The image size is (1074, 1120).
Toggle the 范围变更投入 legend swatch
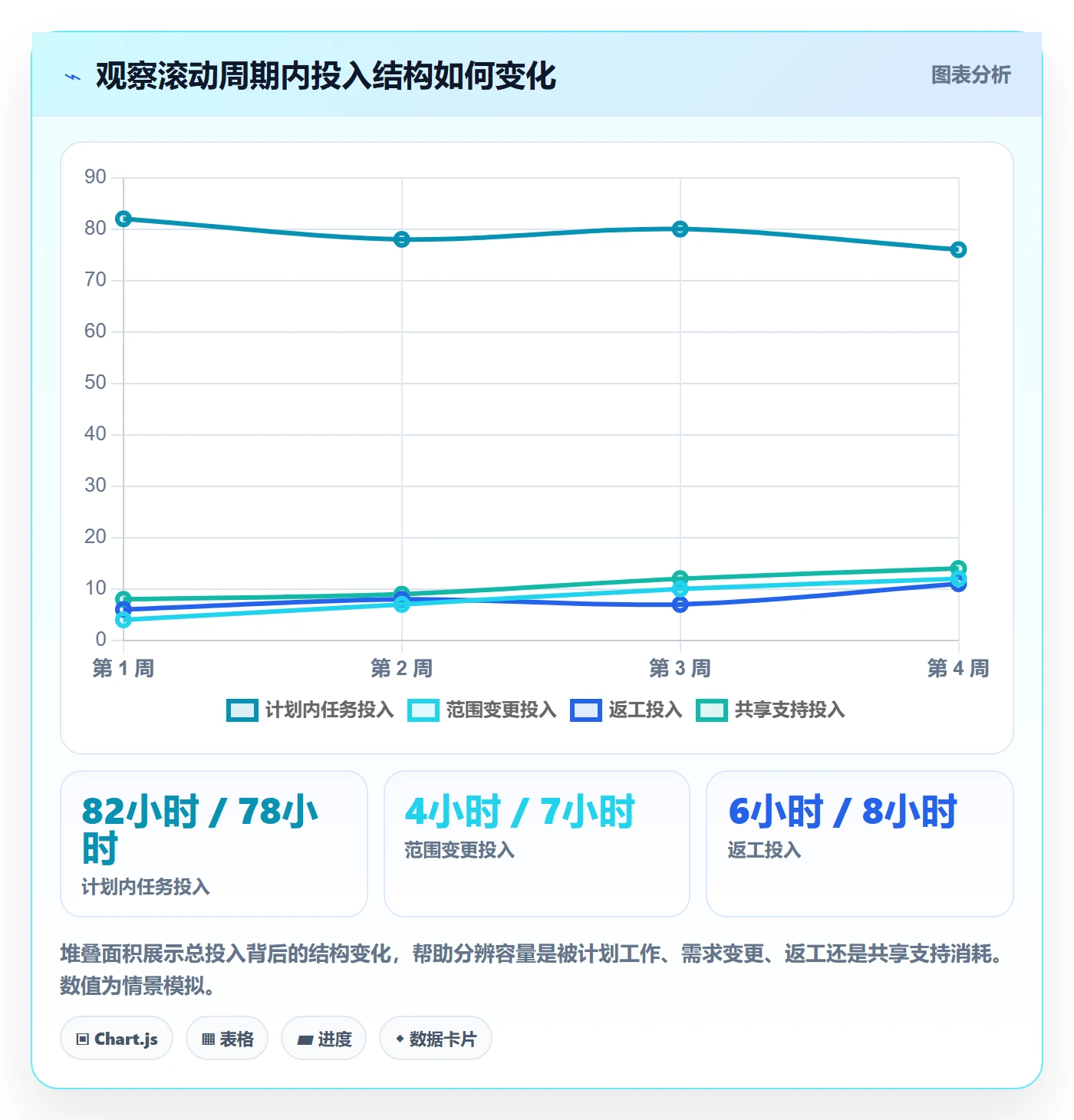[423, 710]
